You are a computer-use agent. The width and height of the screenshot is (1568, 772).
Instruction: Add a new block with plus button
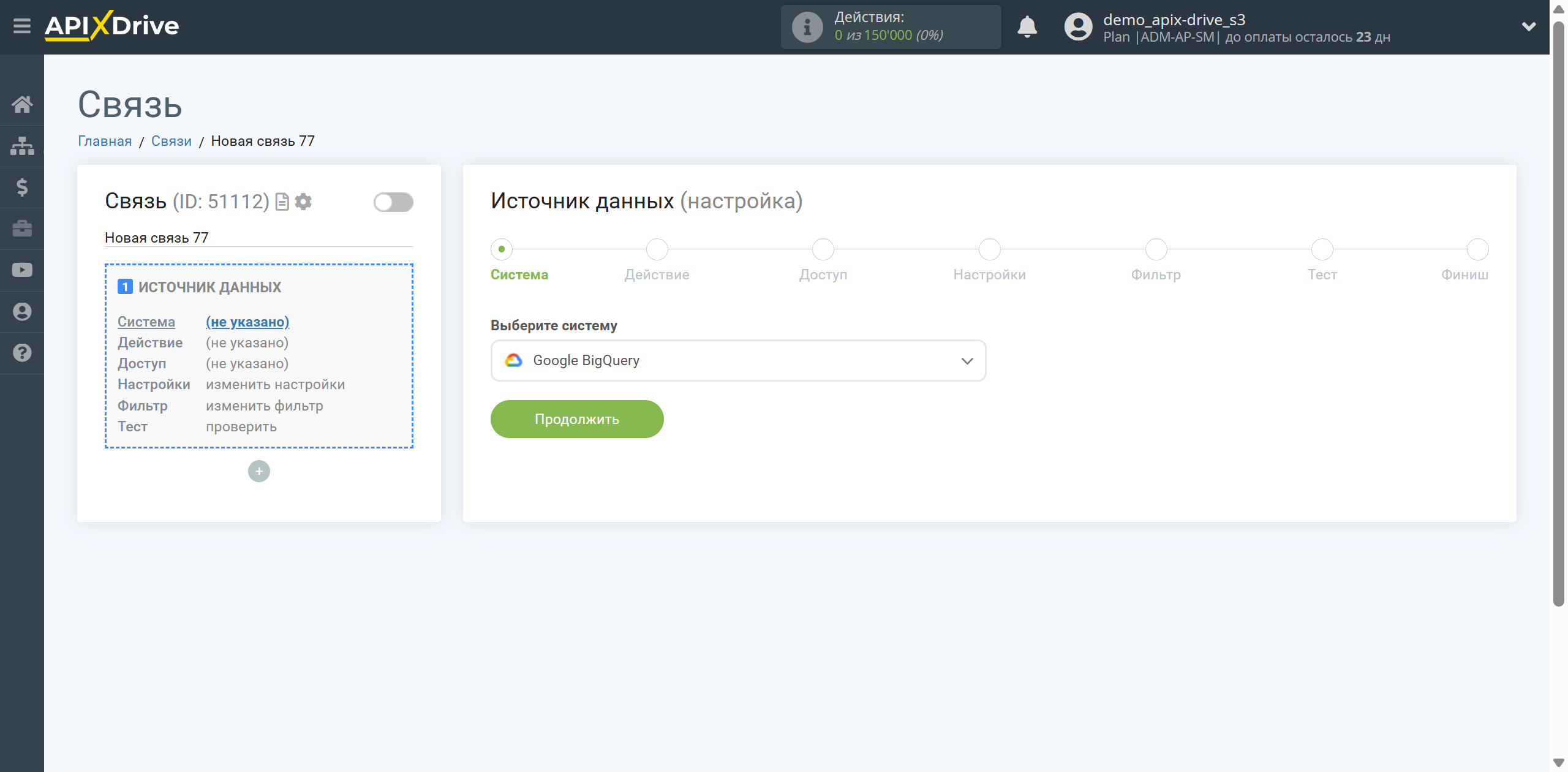click(259, 471)
